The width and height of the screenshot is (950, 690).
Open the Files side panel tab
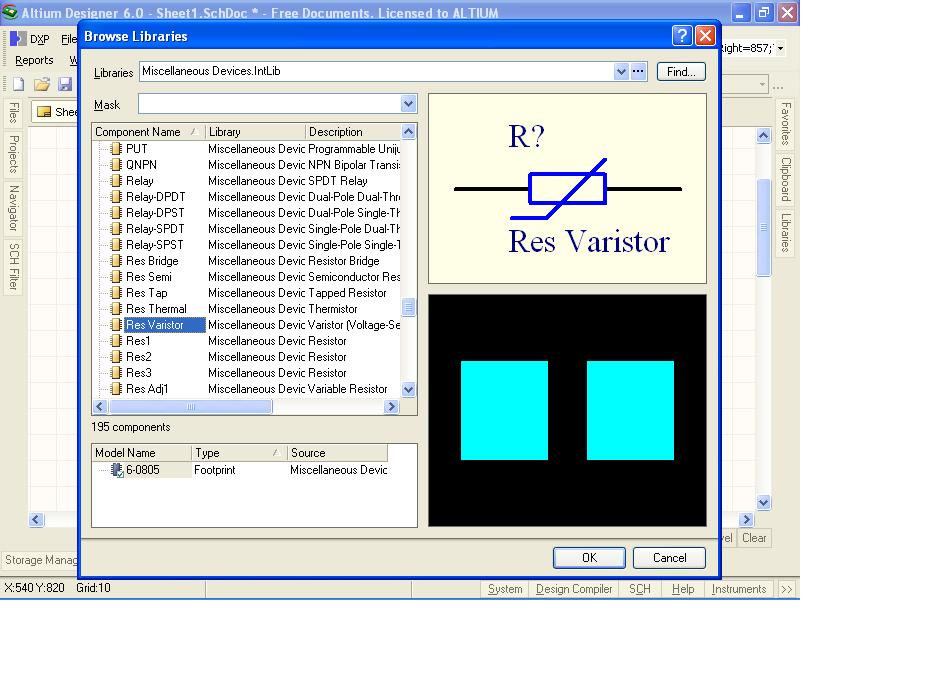pos(13,113)
